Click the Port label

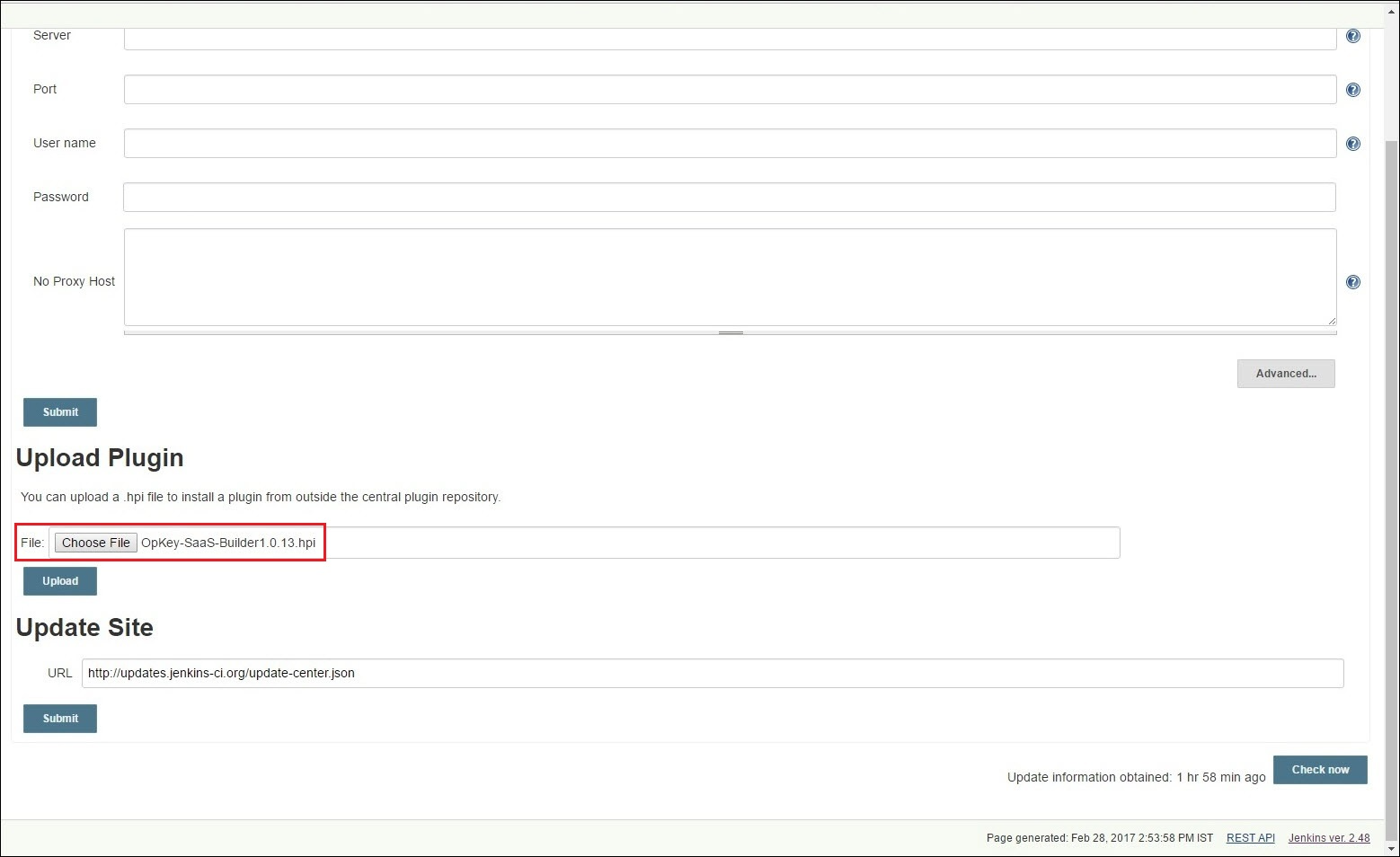click(45, 90)
